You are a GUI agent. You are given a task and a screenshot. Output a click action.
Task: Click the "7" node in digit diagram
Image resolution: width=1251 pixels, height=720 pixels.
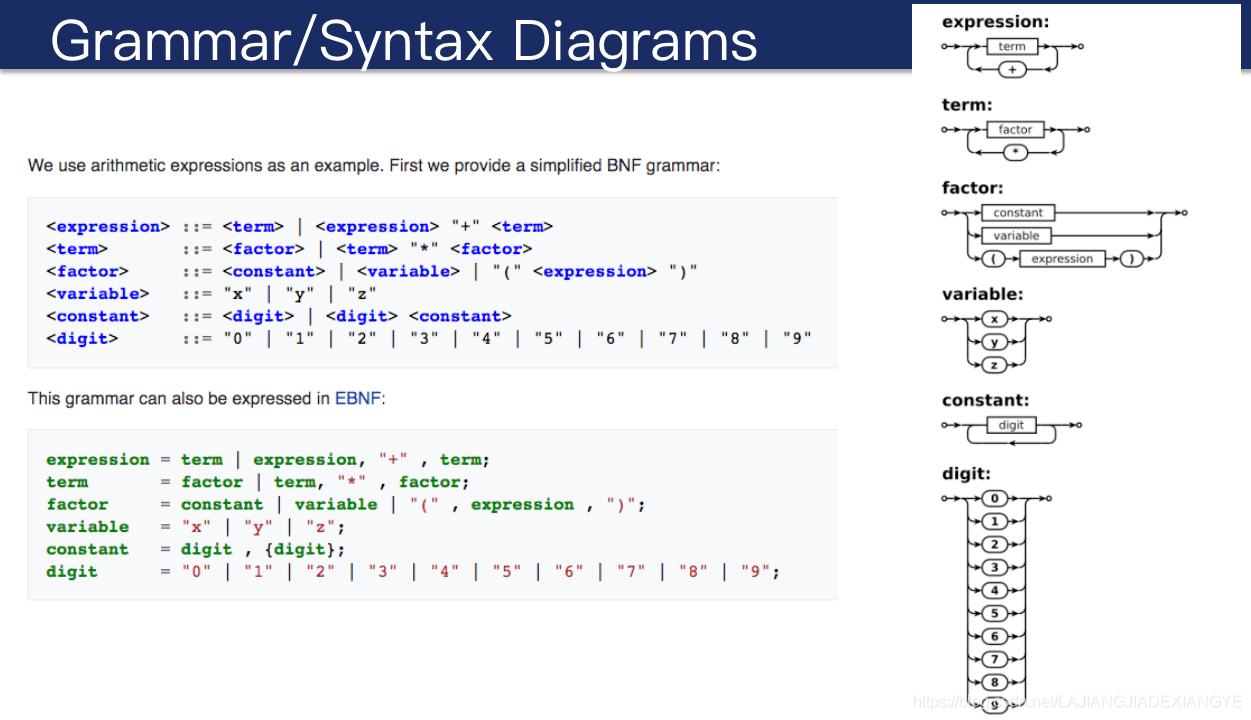click(994, 659)
